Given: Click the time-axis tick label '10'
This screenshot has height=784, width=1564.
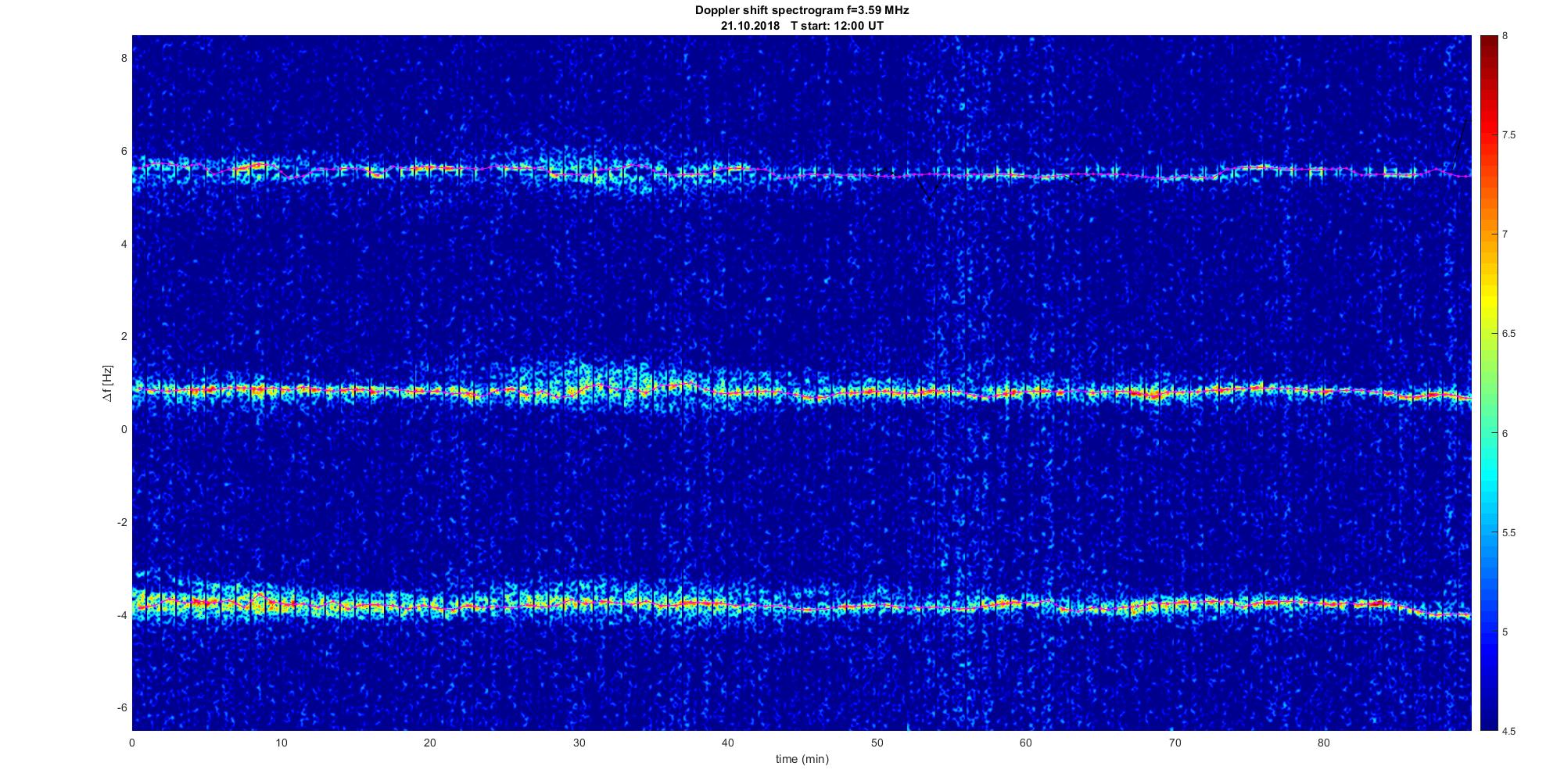Looking at the screenshot, I should [281, 743].
